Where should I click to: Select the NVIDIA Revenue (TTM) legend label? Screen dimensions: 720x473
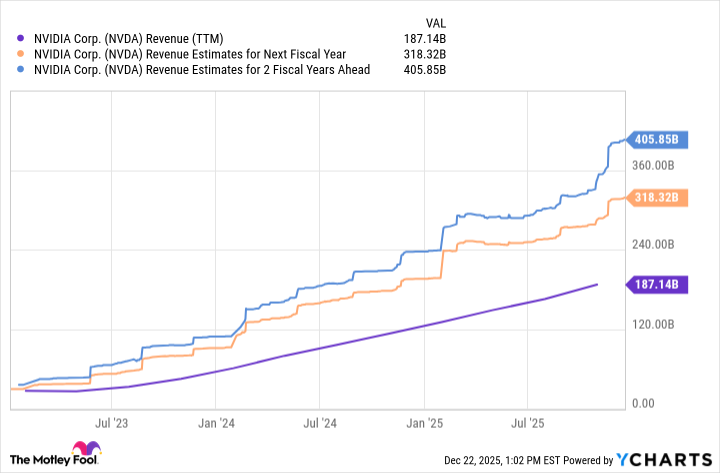tap(144, 39)
